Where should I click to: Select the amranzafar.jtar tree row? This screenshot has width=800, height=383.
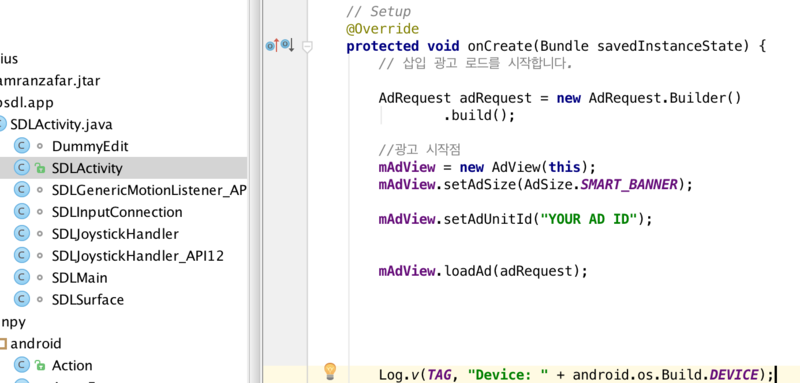pos(50,81)
